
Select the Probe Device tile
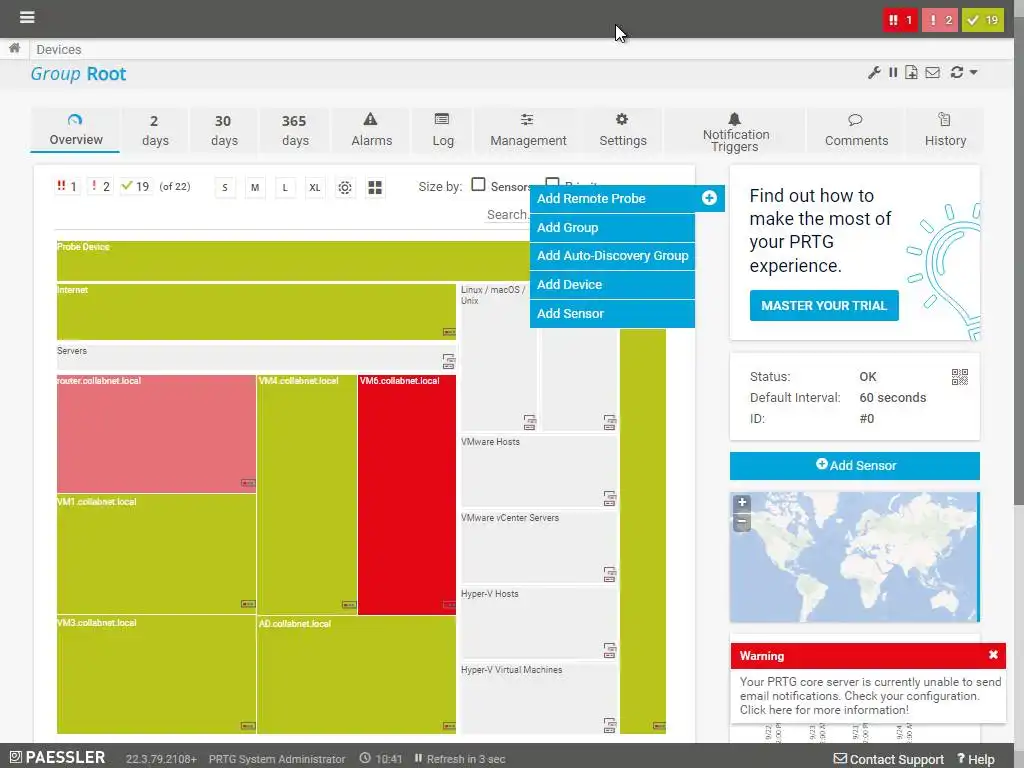(293, 261)
